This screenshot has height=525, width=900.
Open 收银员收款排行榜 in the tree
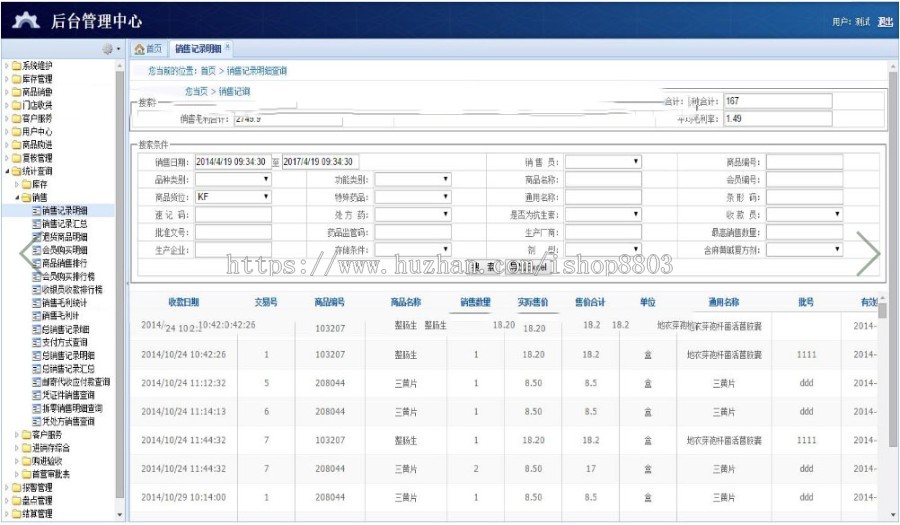72,290
